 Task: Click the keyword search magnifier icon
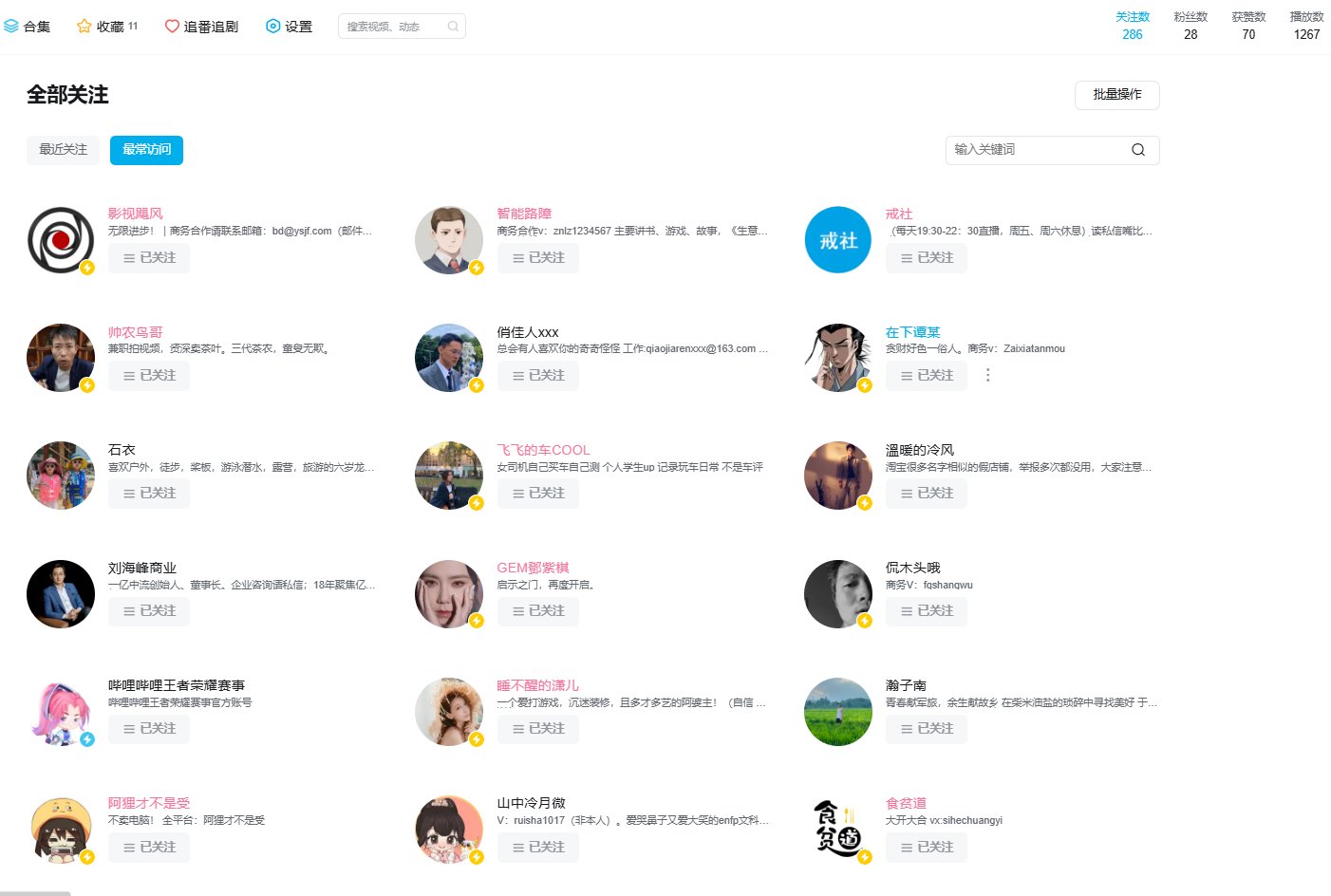[1137, 150]
